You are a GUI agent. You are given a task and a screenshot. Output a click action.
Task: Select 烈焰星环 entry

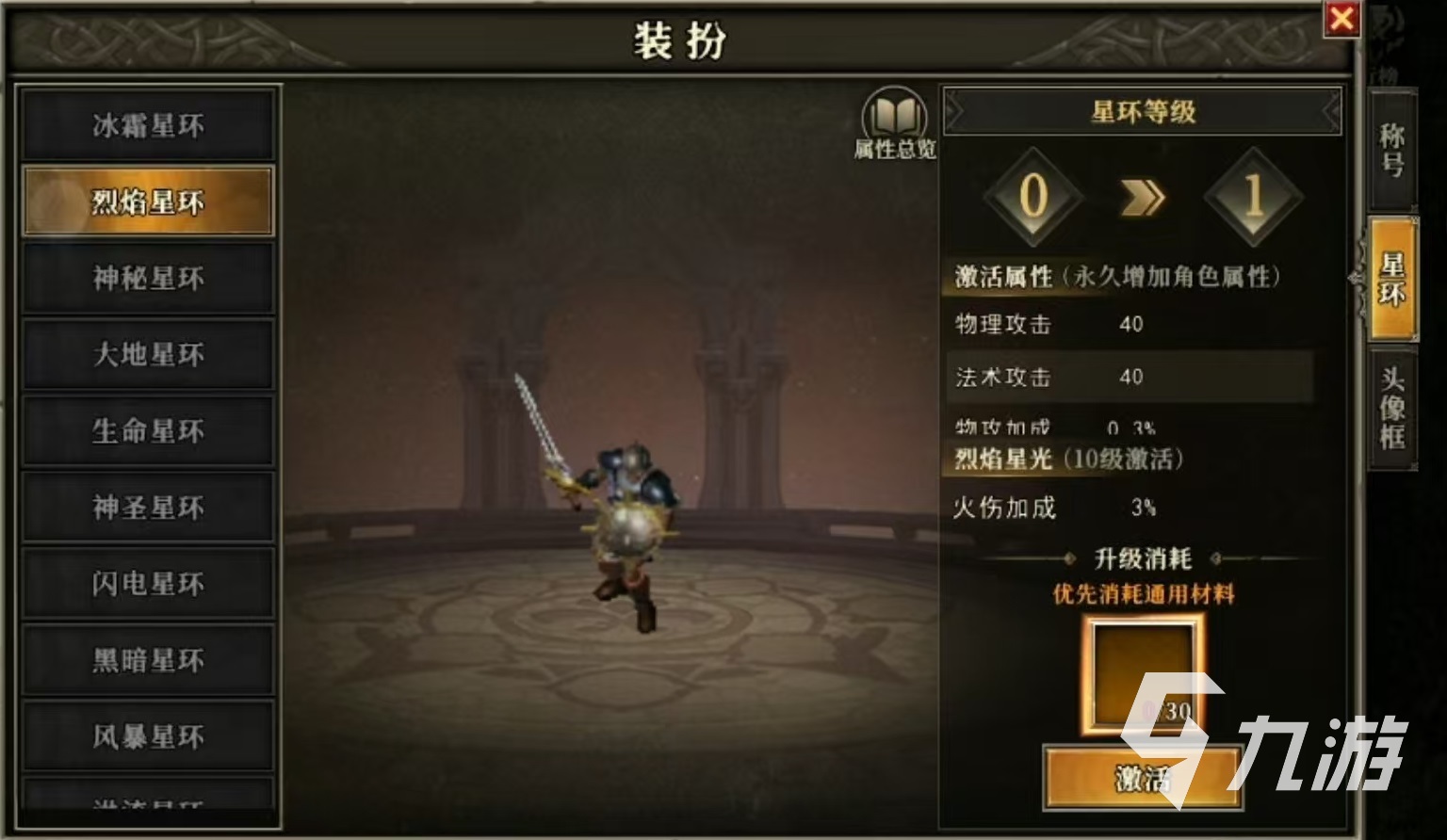[148, 202]
